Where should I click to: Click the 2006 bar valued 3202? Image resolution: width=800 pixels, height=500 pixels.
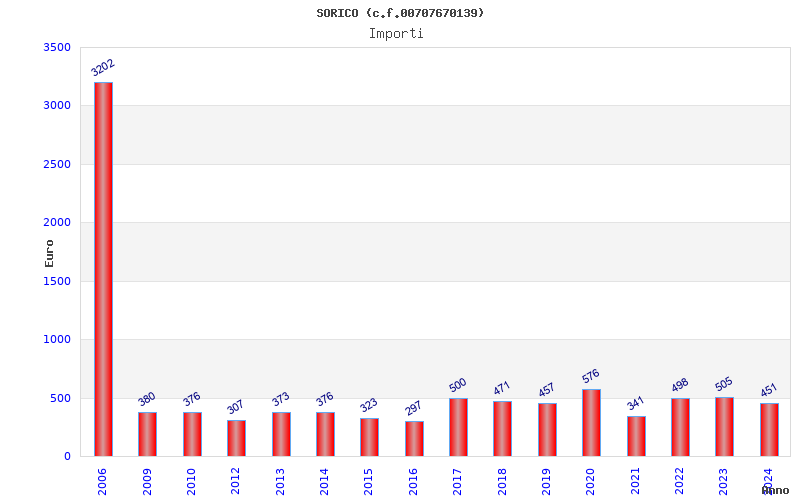coord(103,269)
